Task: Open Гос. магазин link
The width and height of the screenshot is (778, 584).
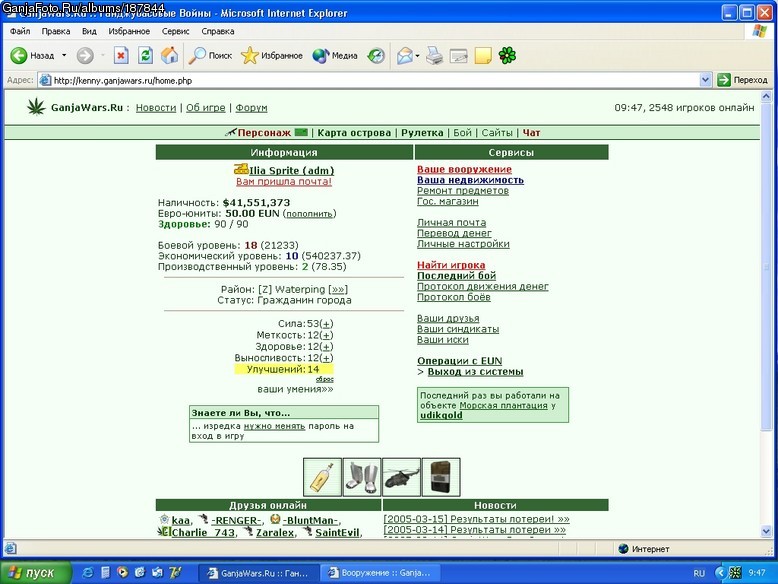Action: coord(448,201)
